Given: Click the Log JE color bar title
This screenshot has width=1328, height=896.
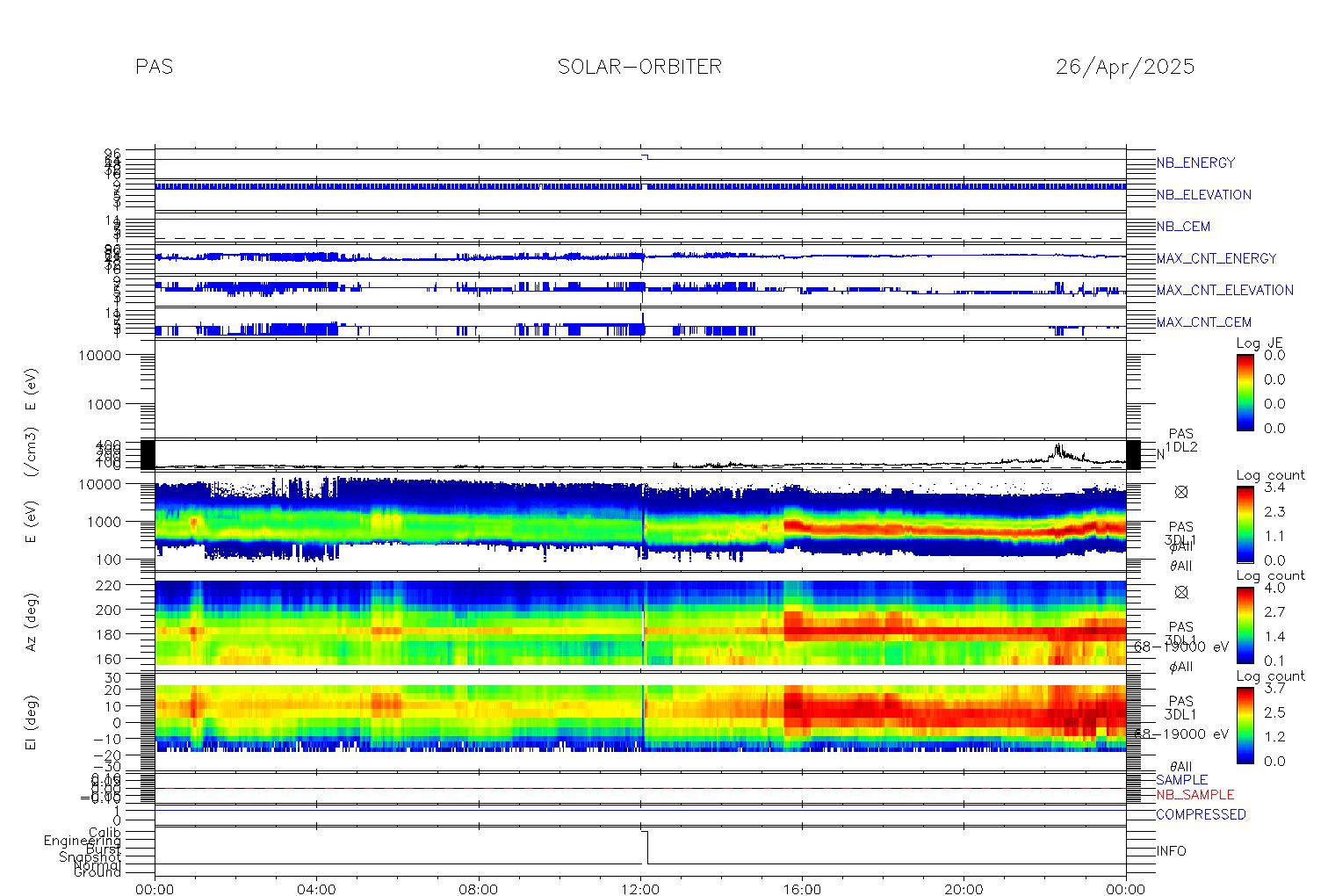Looking at the screenshot, I should (1259, 343).
